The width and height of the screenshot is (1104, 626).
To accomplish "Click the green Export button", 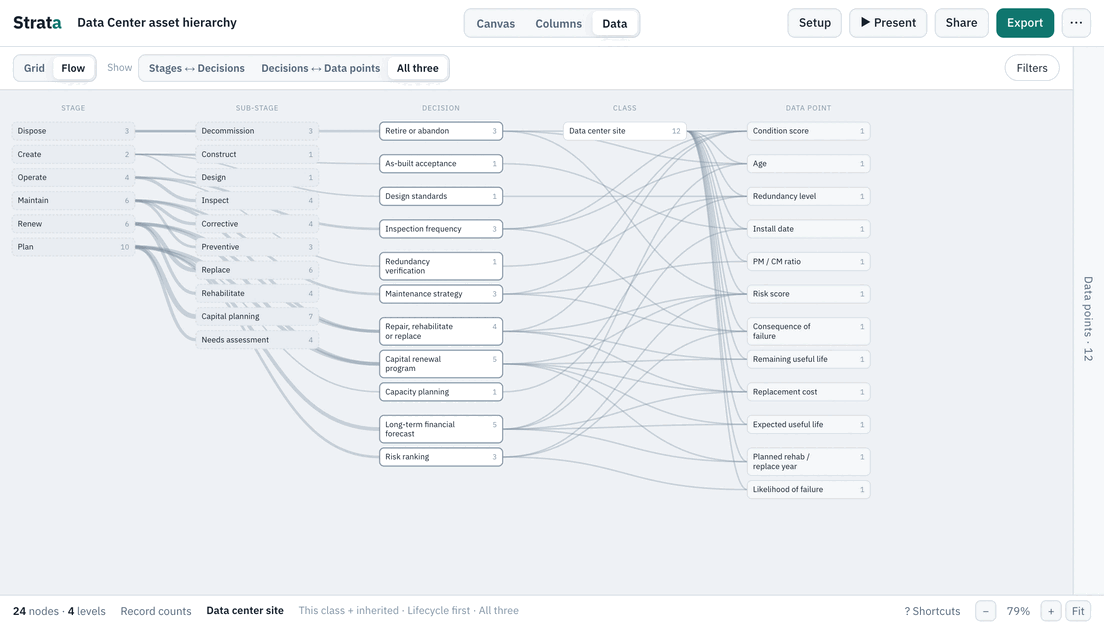I will [x=1024, y=23].
